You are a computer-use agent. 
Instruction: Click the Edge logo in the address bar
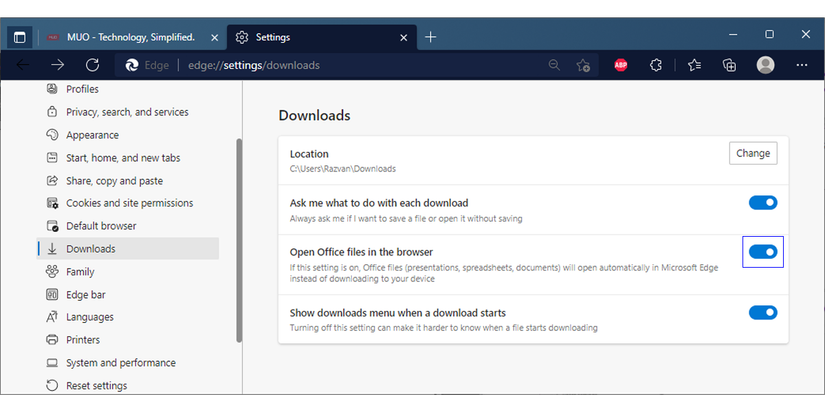(x=132, y=65)
